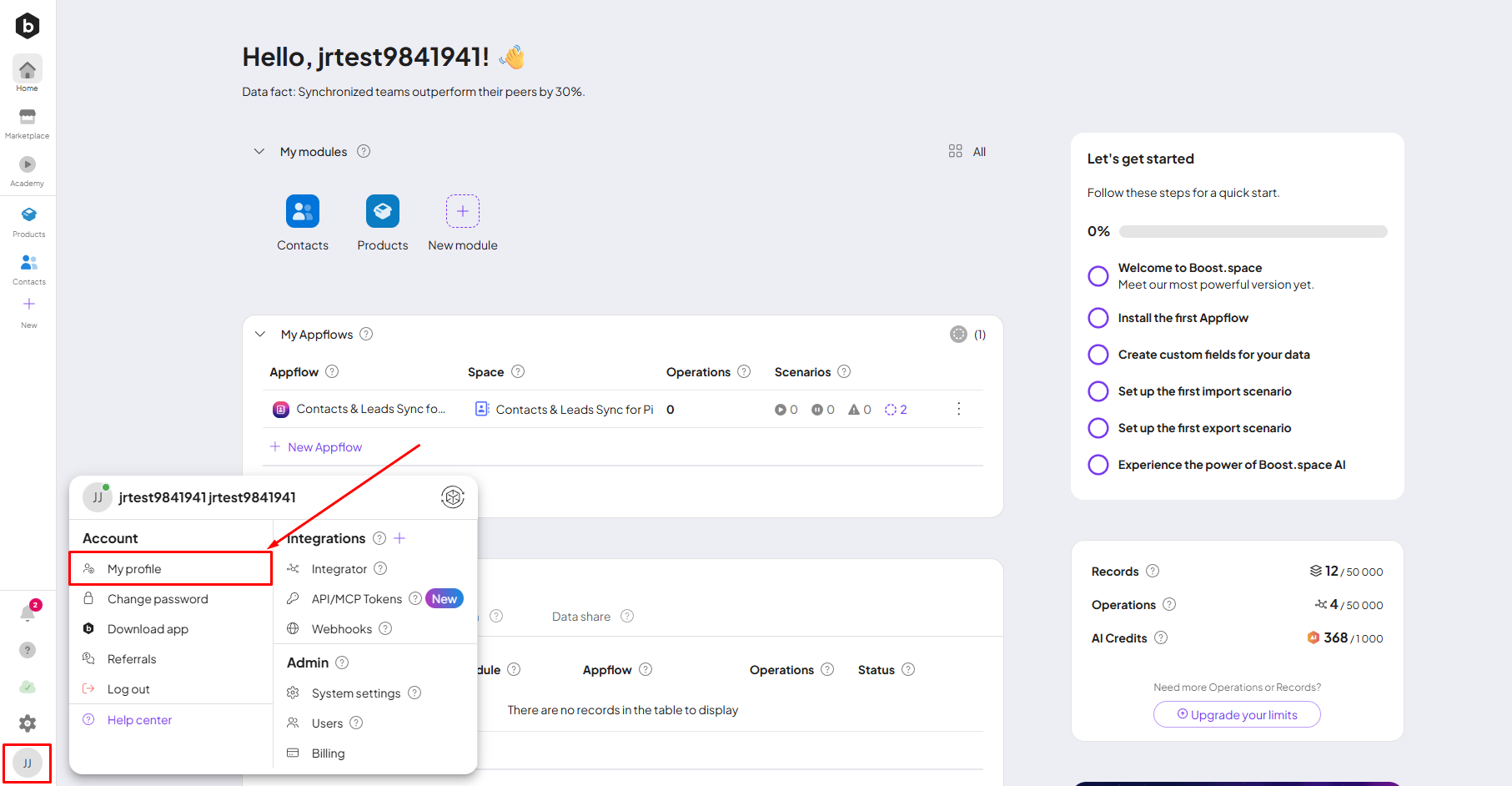Open the All modules view selector
This screenshot has height=786, width=1512.
(x=967, y=152)
